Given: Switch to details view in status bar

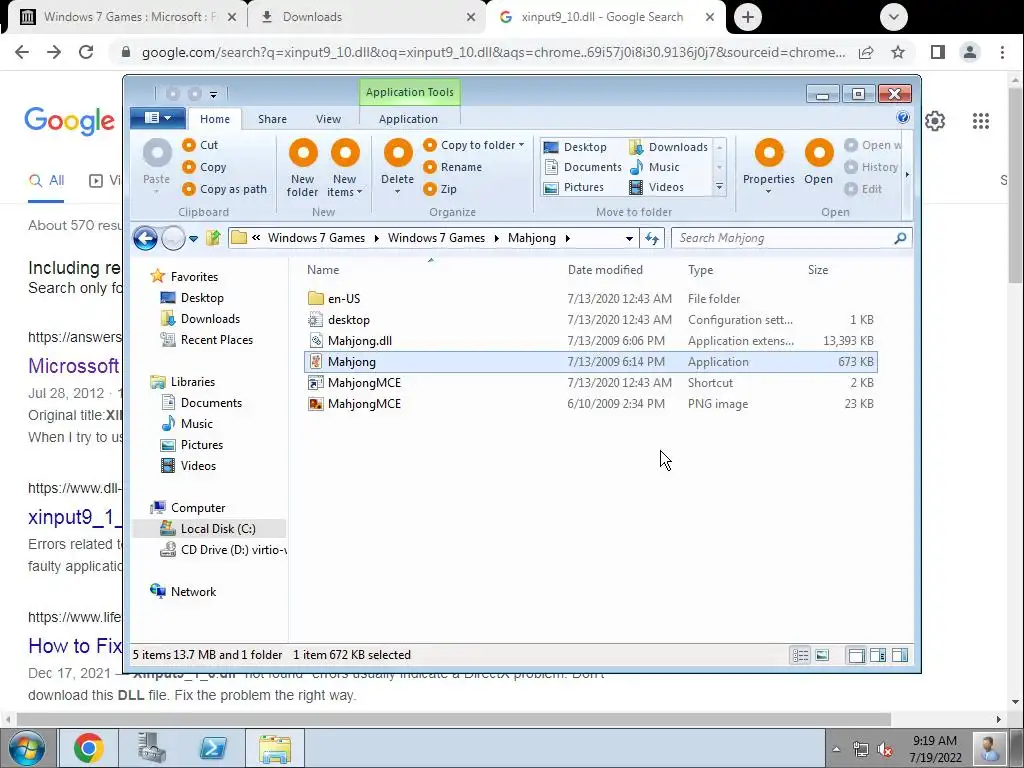Looking at the screenshot, I should (x=800, y=655).
